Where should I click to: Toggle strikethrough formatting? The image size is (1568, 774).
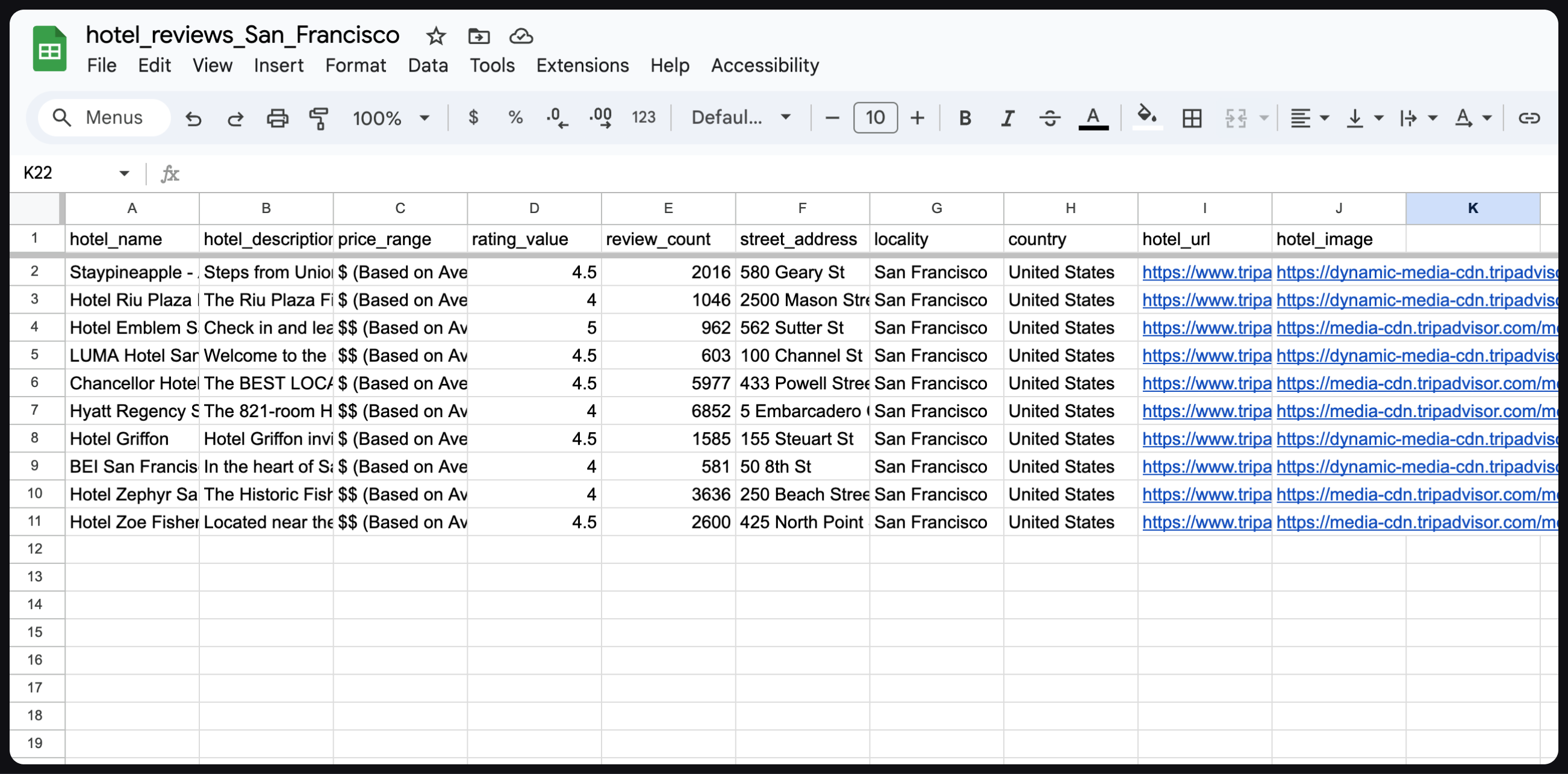click(1050, 118)
